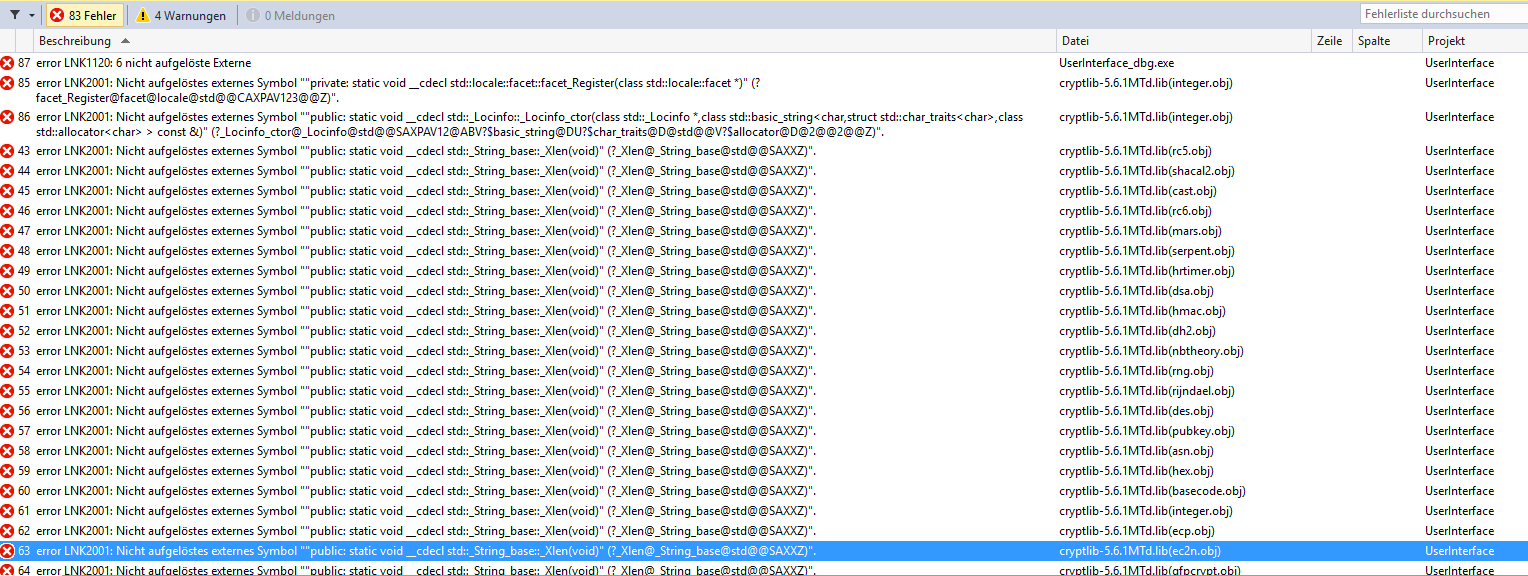The width and height of the screenshot is (1528, 576).
Task: Click the red error icon of entry 87
Action: click(x=8, y=63)
